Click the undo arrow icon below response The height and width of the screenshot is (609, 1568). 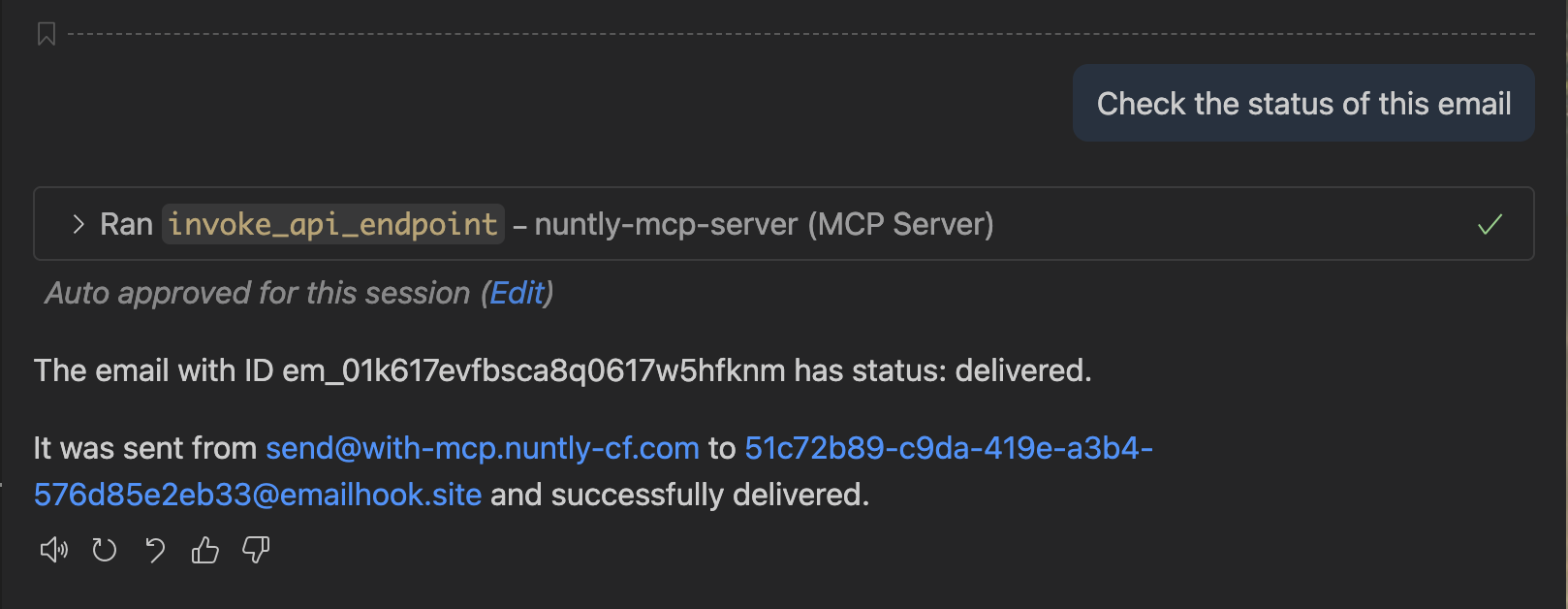click(x=155, y=551)
